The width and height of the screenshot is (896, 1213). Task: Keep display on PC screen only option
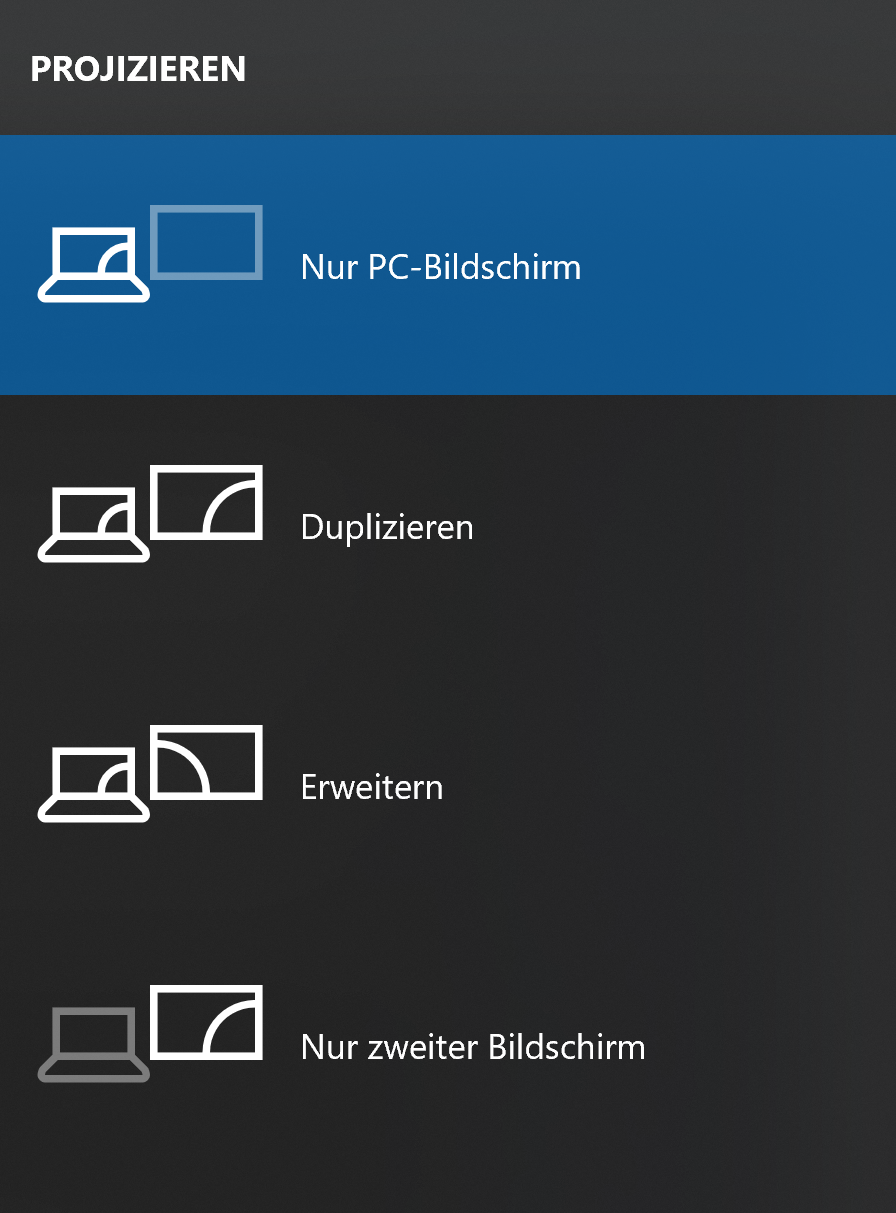click(x=448, y=265)
